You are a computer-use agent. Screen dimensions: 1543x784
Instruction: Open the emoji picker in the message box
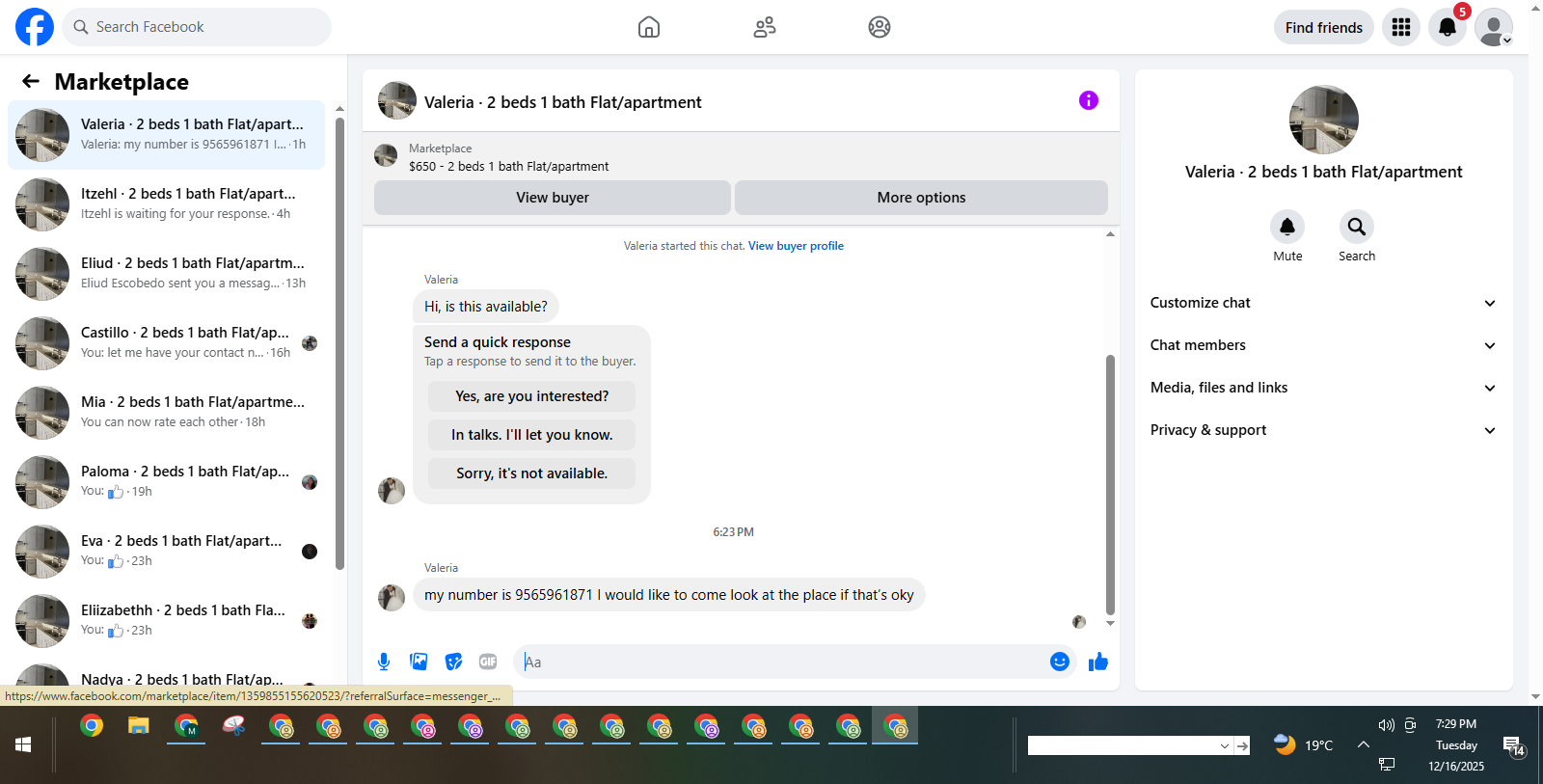pyautogui.click(x=1060, y=662)
